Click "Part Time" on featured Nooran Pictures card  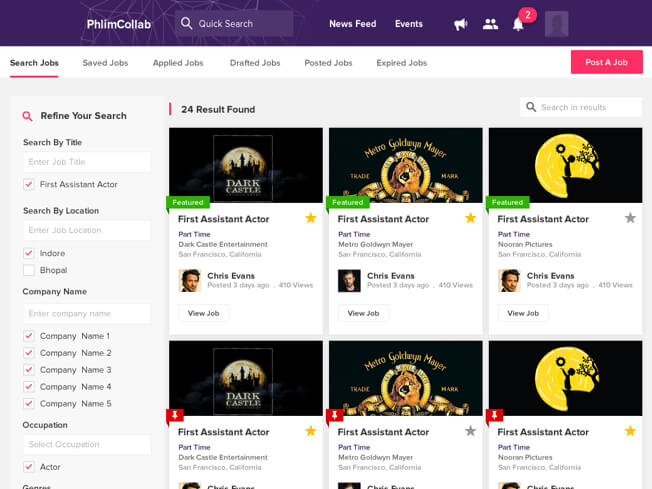[x=514, y=234]
